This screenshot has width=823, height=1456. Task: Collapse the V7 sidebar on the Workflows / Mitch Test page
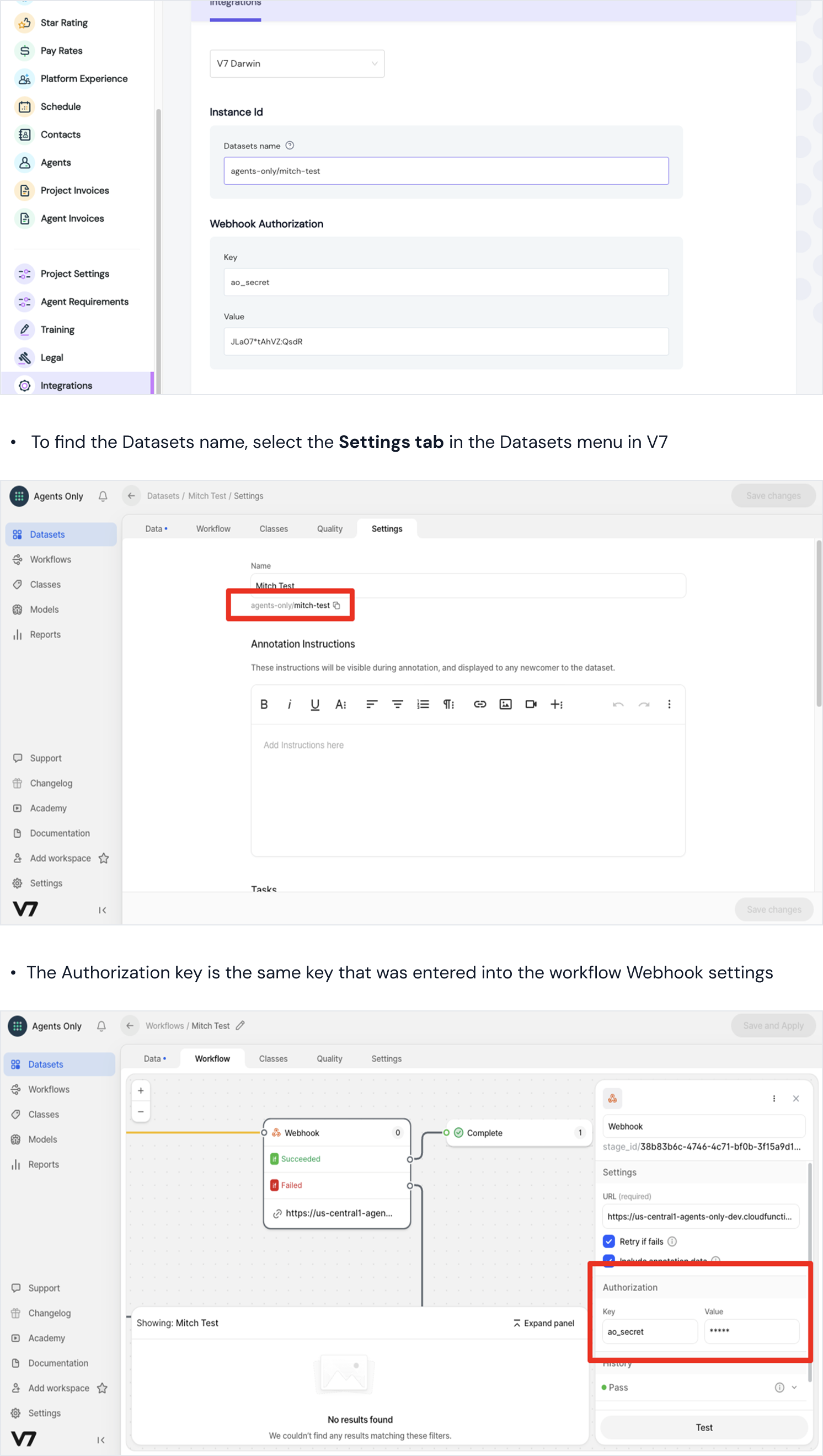coord(100,1439)
